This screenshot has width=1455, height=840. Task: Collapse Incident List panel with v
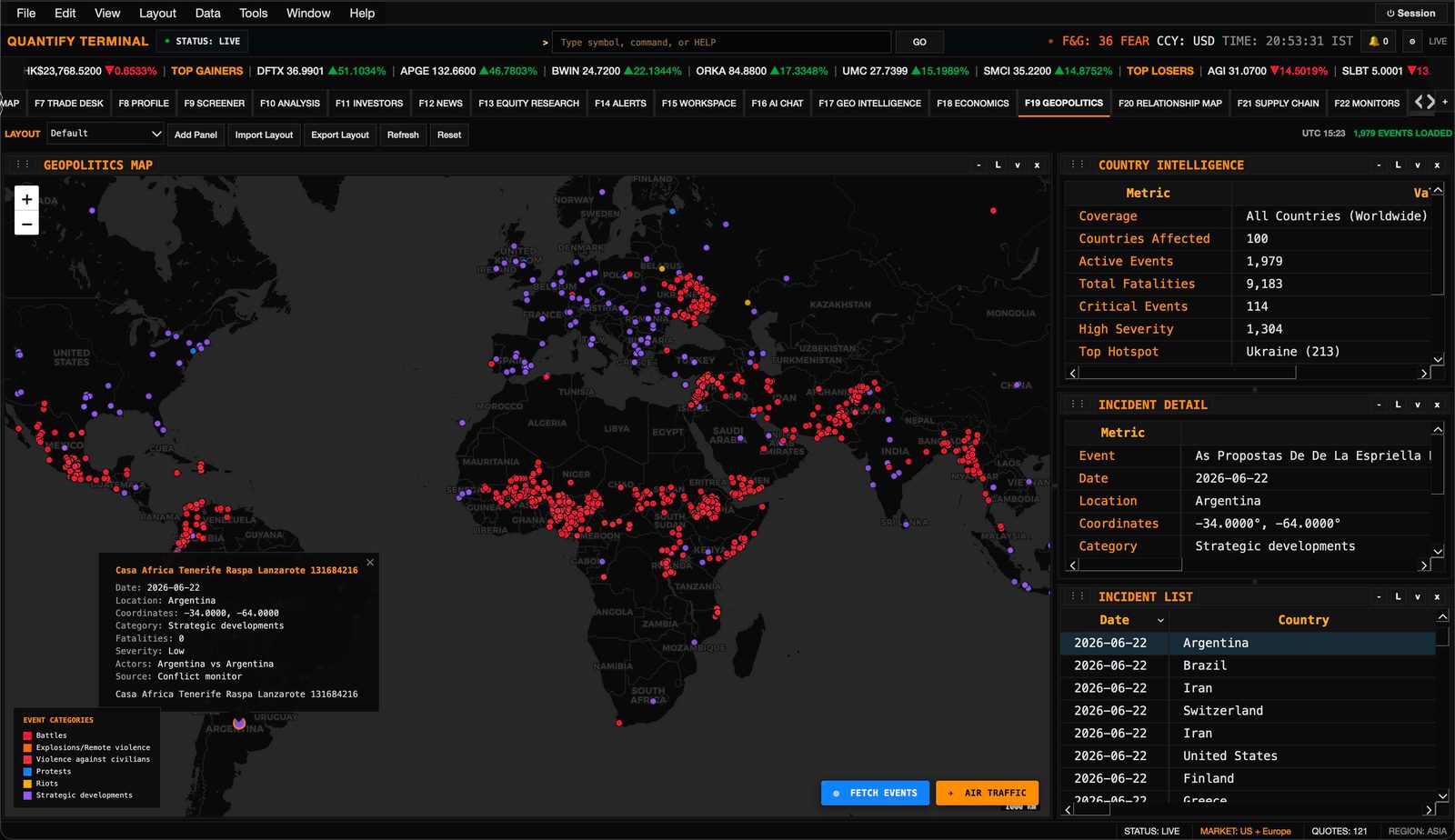pos(1418,596)
